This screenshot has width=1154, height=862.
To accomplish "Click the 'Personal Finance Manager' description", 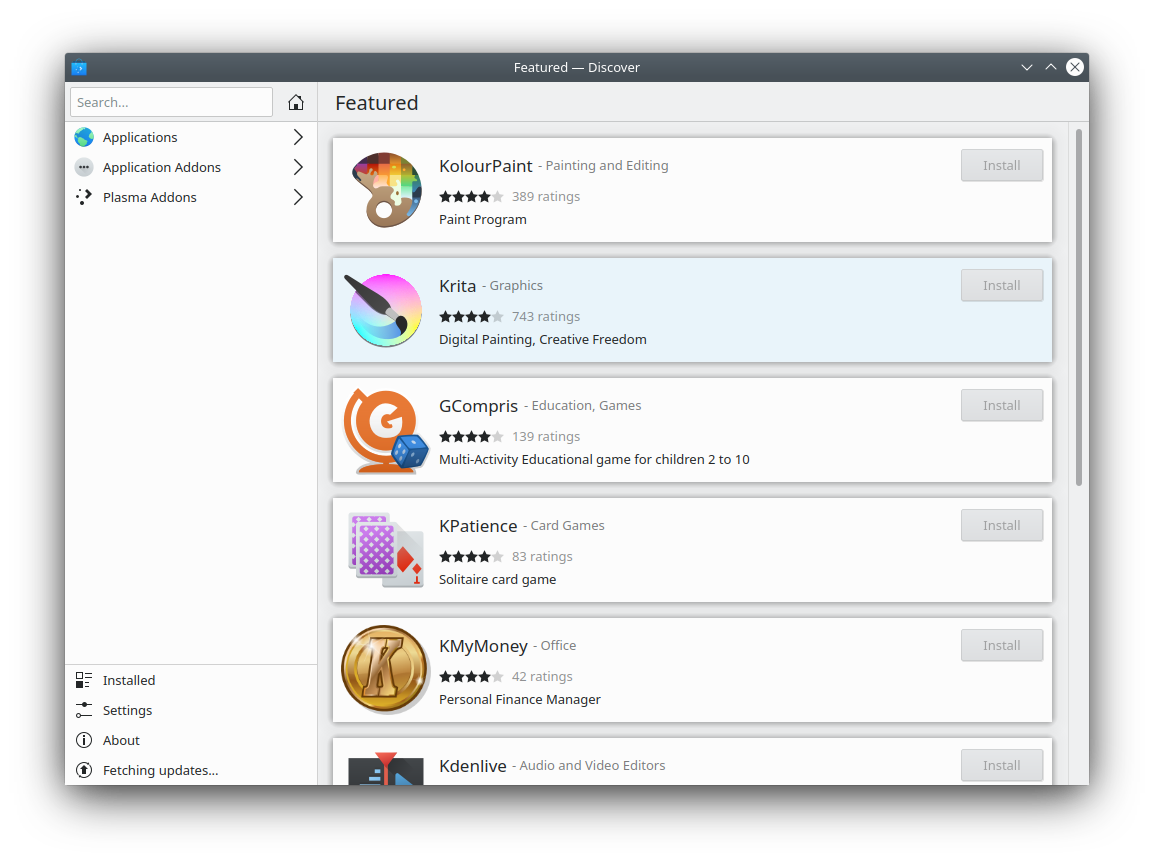I will 520,699.
